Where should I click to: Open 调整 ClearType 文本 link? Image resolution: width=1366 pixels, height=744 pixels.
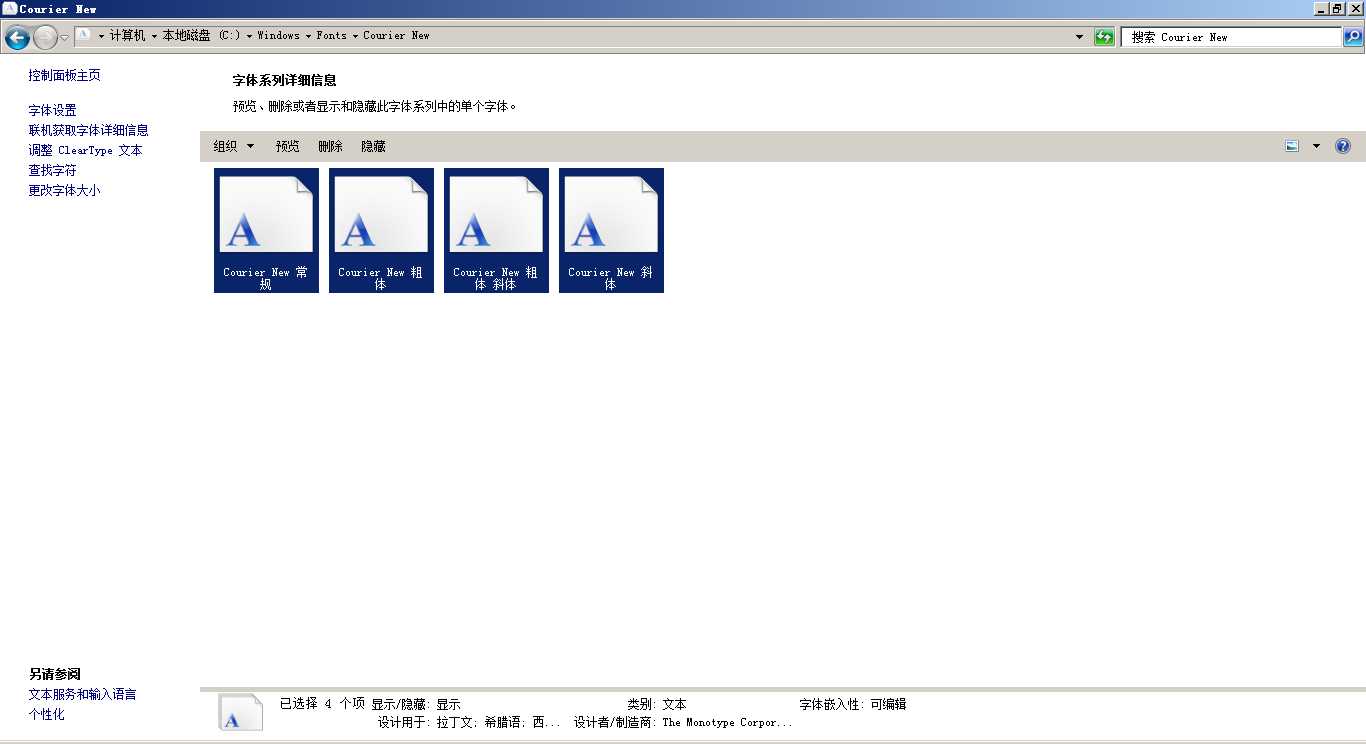pos(85,150)
